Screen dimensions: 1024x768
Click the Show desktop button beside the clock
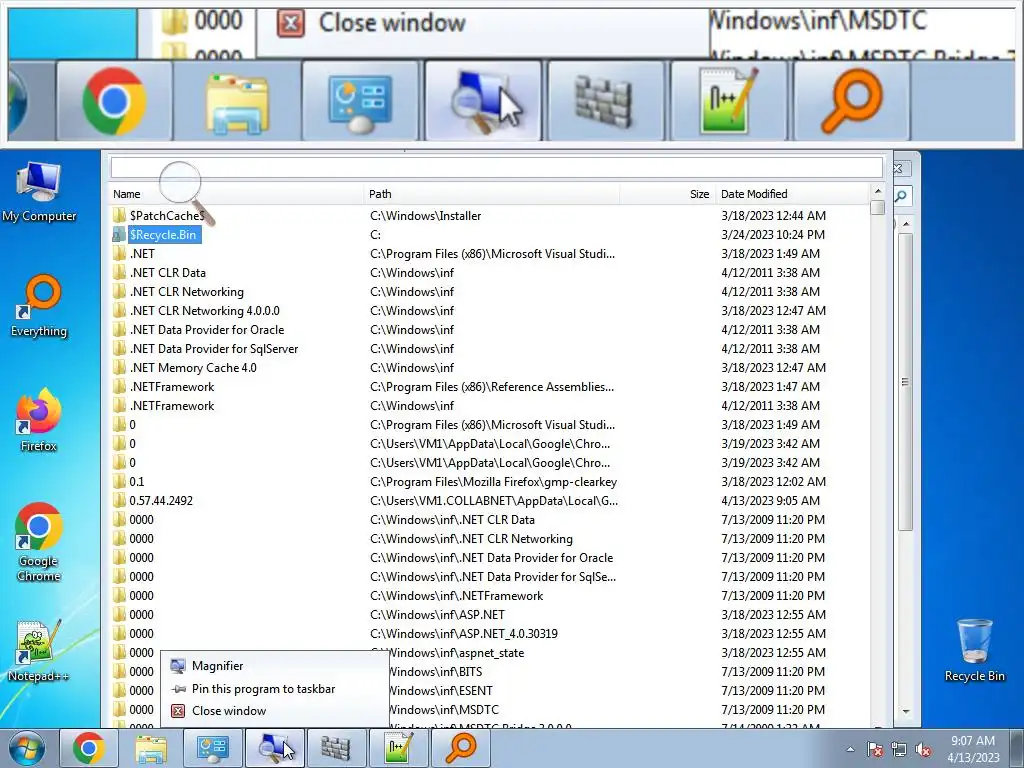click(x=1019, y=748)
